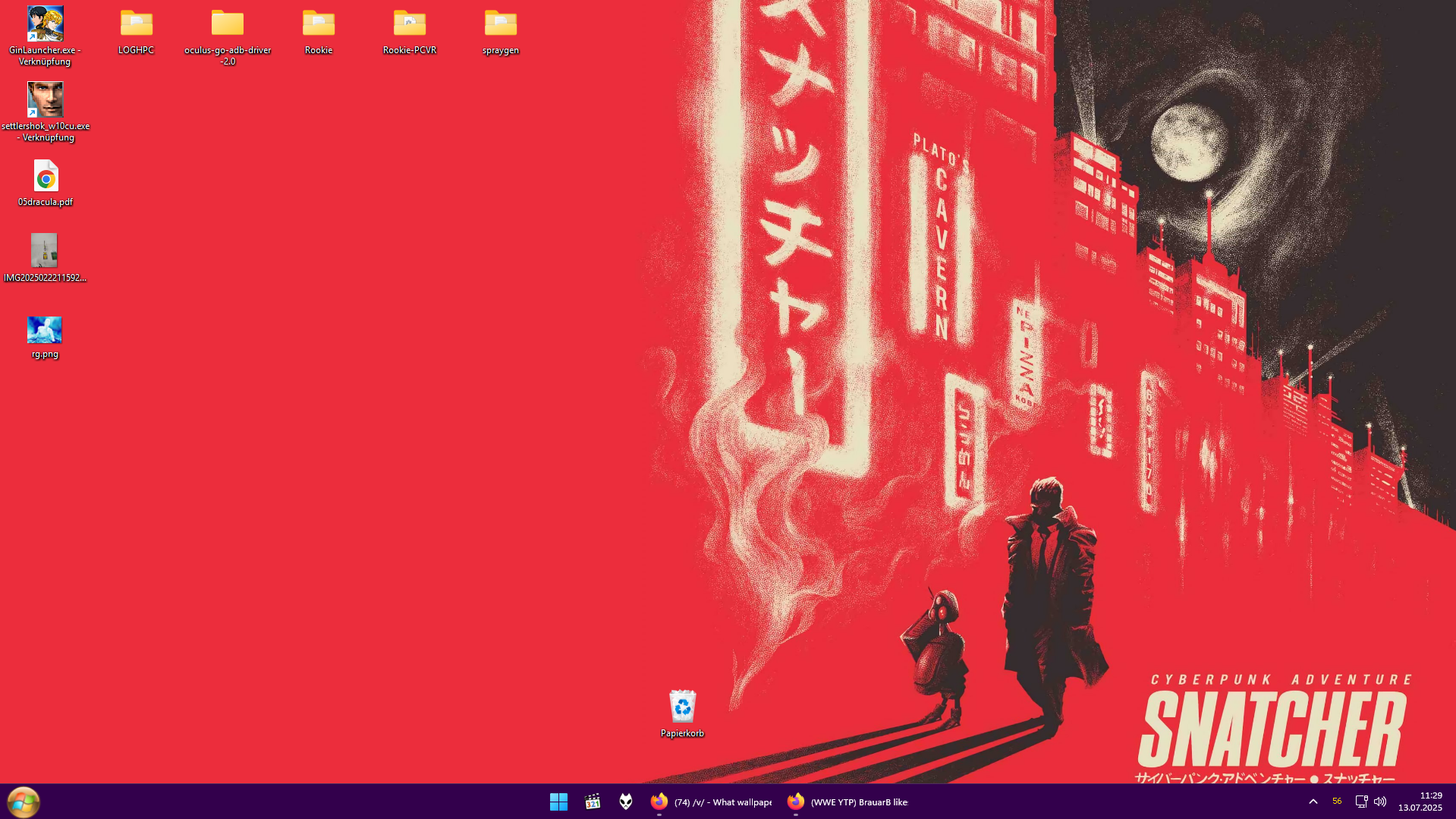Show hidden system tray icons
Viewport: 1456px width, 819px height.
pyautogui.click(x=1313, y=802)
